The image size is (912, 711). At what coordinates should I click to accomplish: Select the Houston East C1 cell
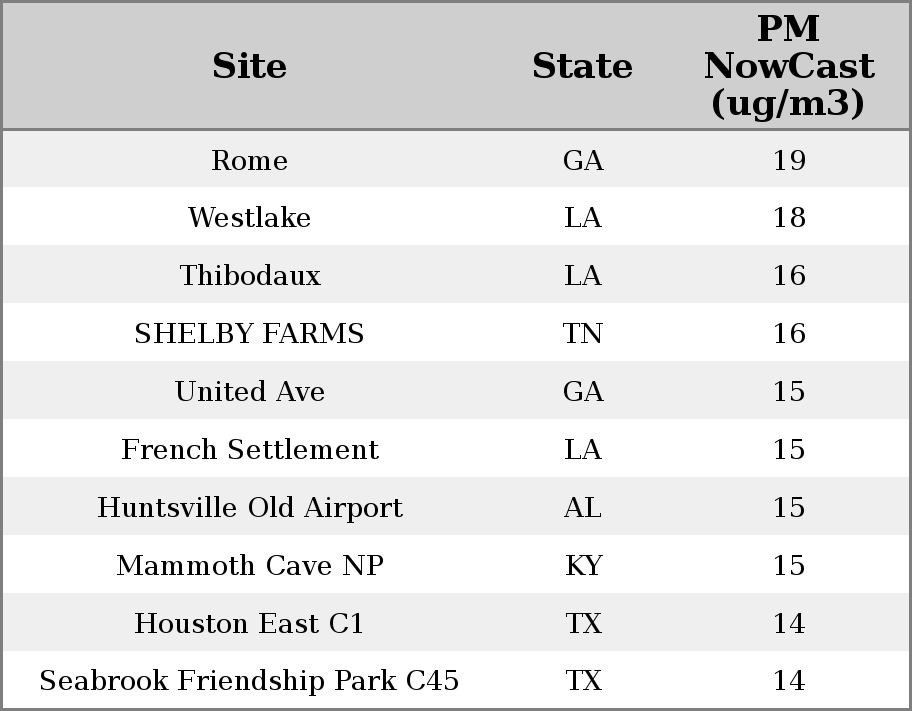[249, 623]
